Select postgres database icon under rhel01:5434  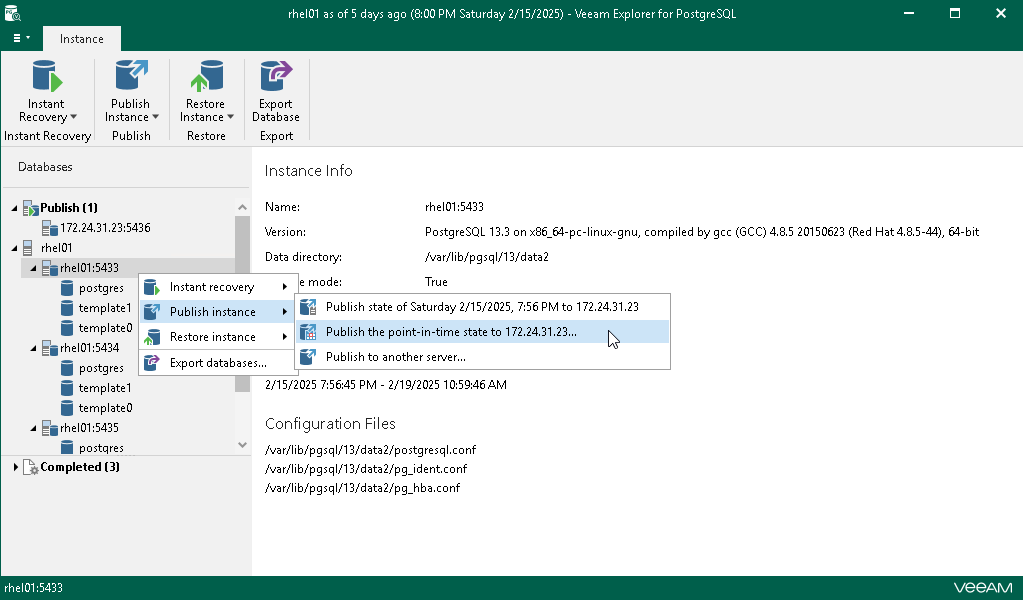coord(67,368)
